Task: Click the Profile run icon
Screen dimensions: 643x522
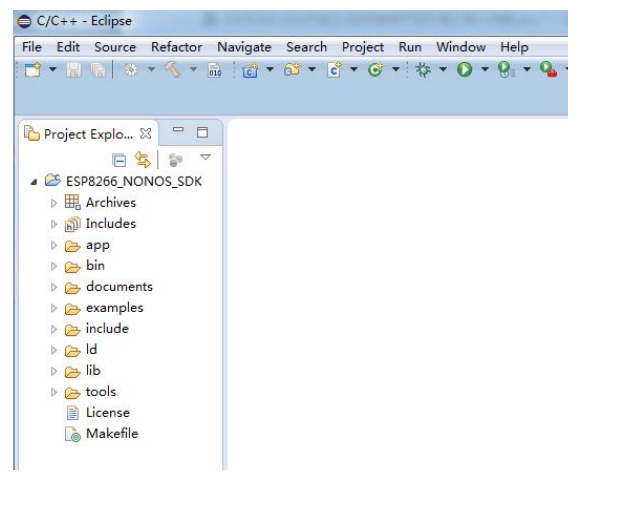Action: point(506,70)
